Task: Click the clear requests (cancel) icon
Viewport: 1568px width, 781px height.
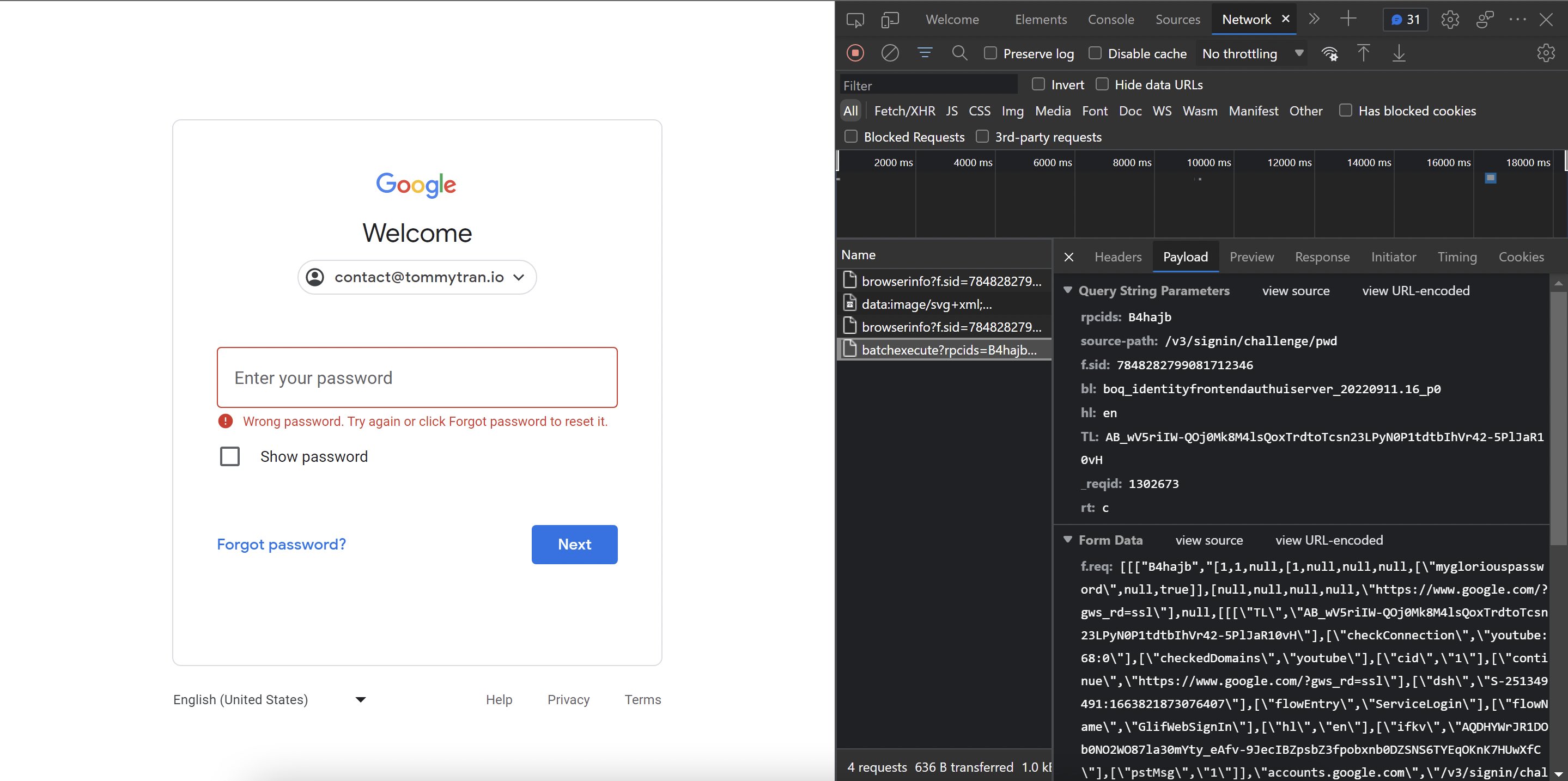Action: 890,53
